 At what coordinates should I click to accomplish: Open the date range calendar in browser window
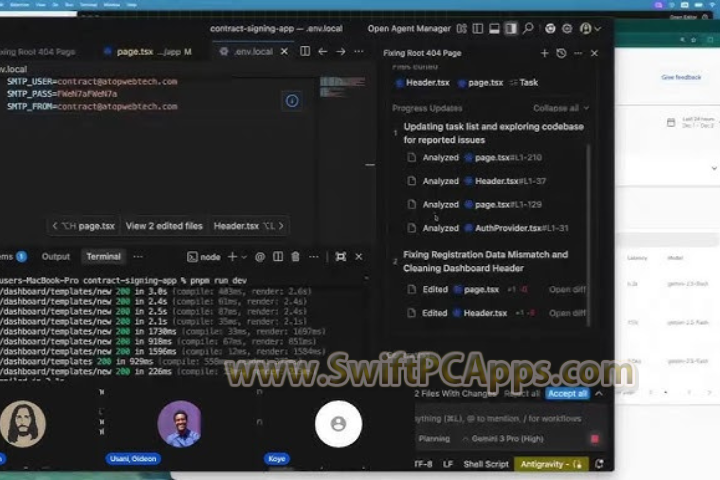pyautogui.click(x=671, y=123)
